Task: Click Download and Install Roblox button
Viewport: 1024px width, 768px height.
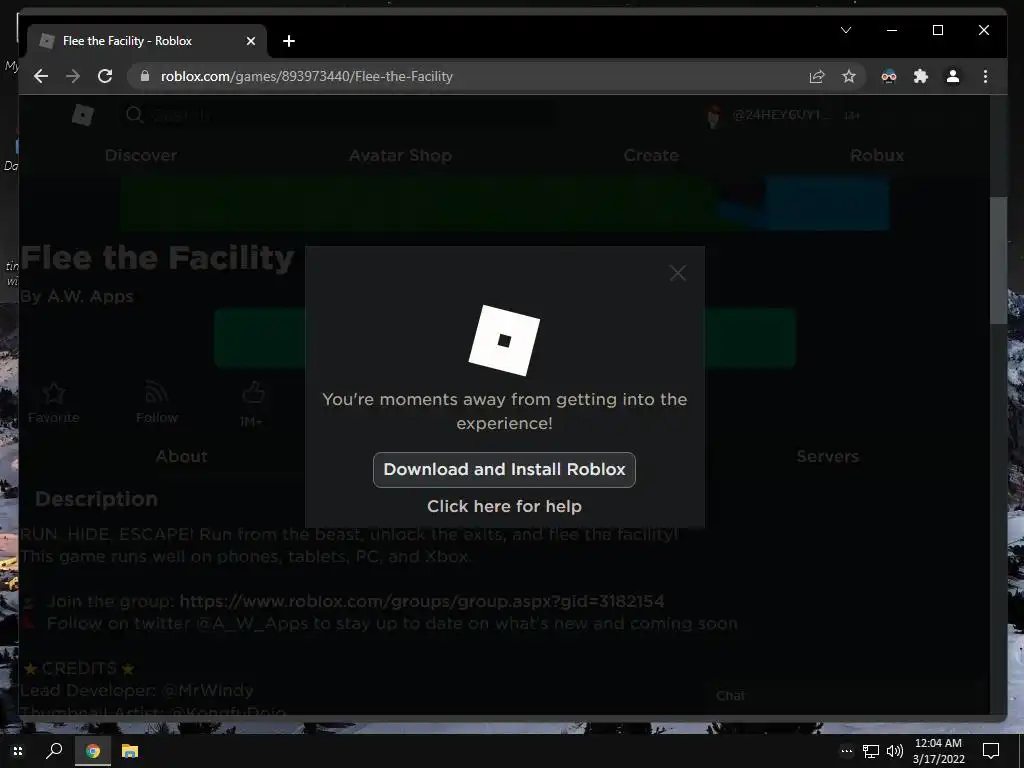Action: click(x=504, y=470)
